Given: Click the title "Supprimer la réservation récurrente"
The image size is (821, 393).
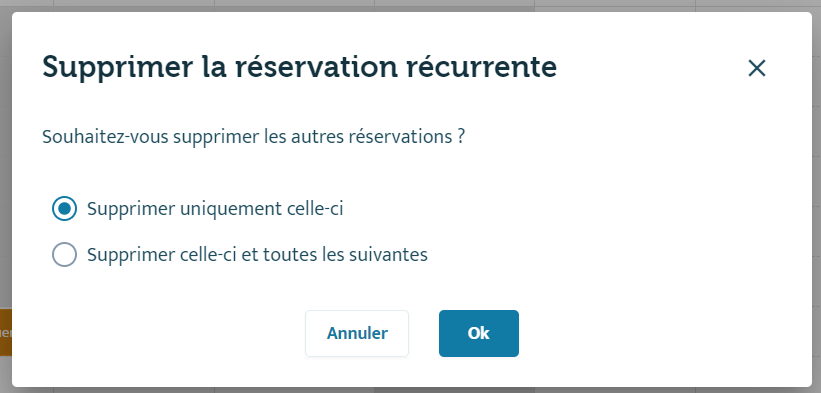Looking at the screenshot, I should pos(299,68).
